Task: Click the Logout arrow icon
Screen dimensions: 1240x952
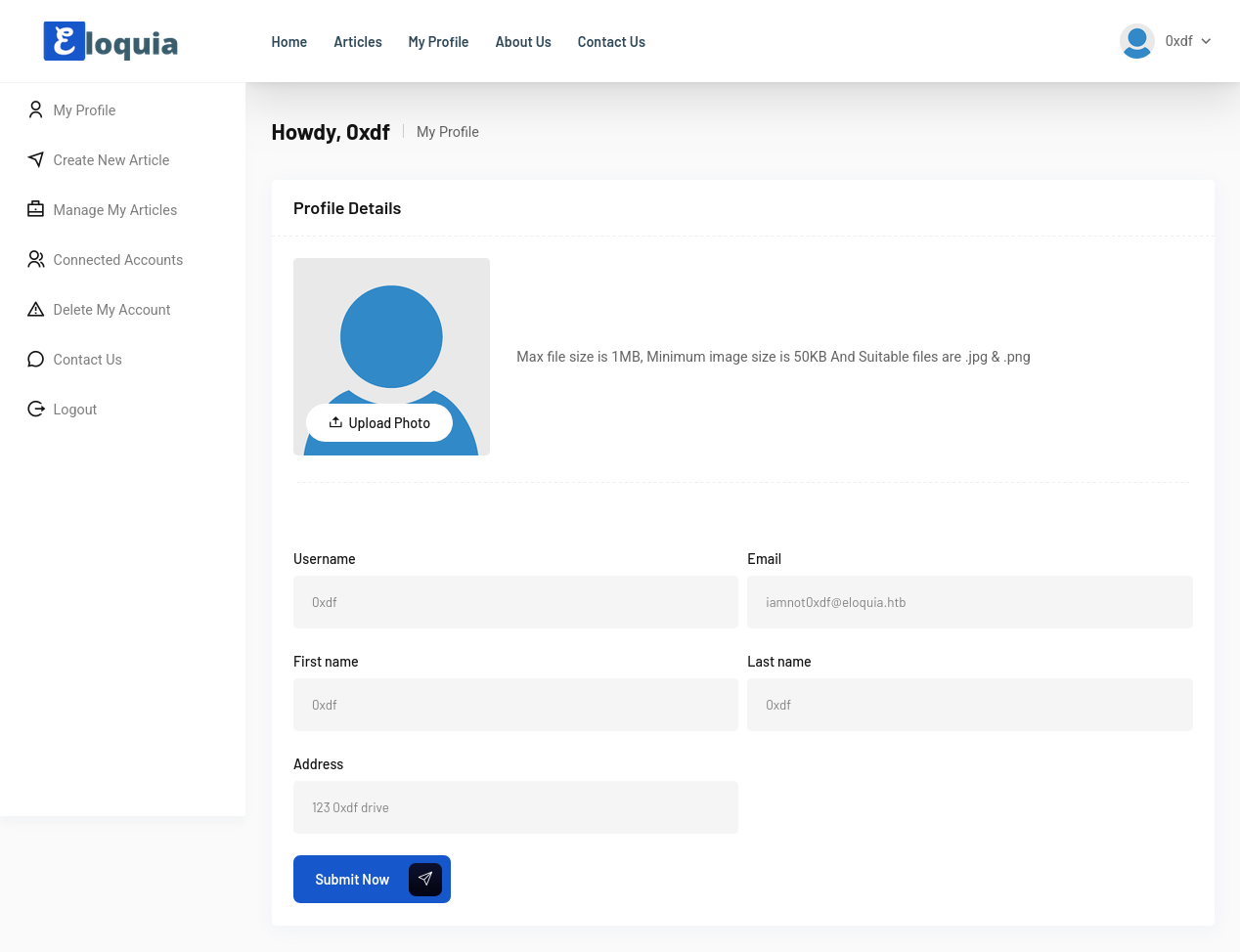Action: 36,409
